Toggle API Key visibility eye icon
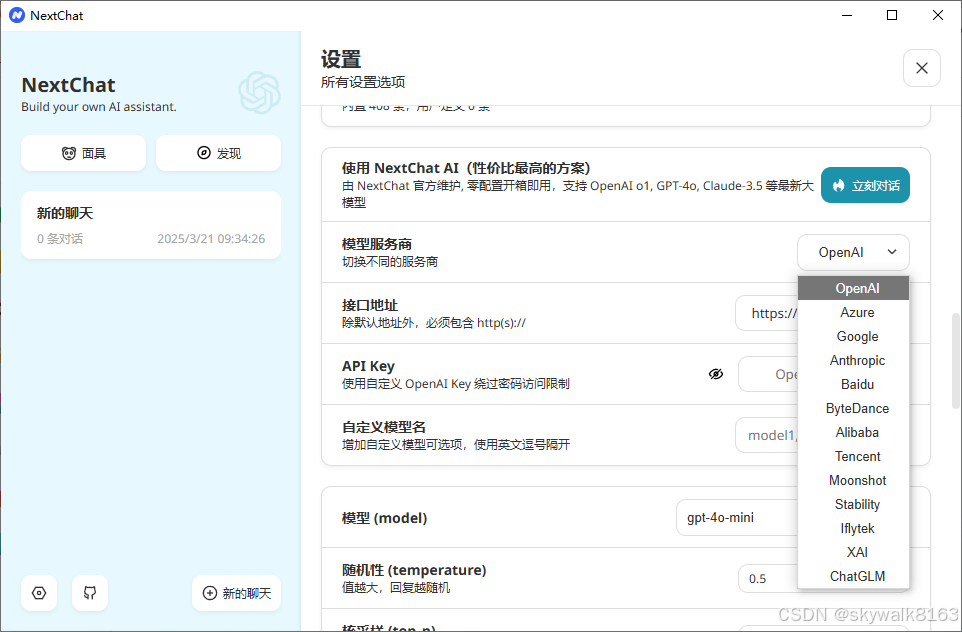This screenshot has width=962, height=632. point(715,374)
